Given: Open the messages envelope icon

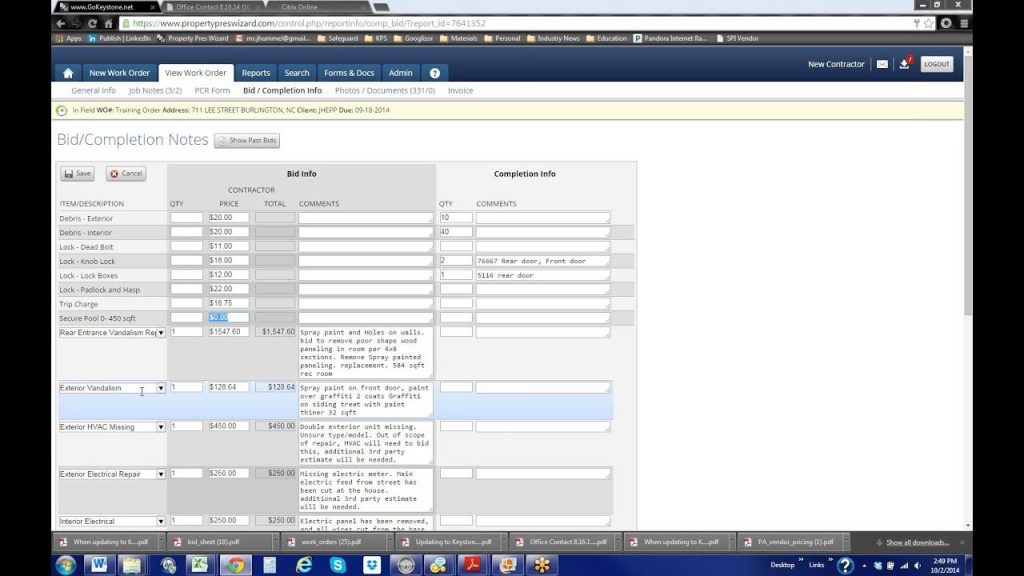Looking at the screenshot, I should pyautogui.click(x=882, y=64).
